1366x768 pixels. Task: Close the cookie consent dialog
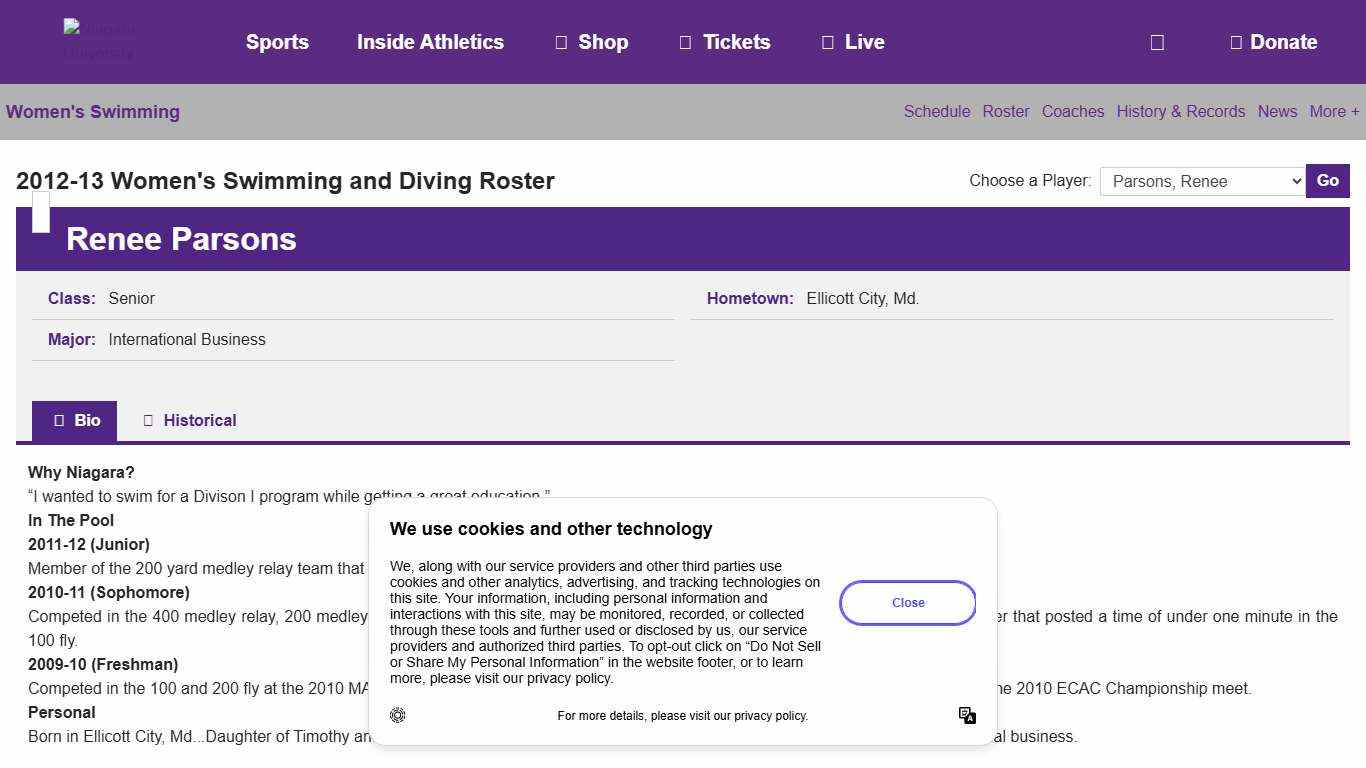[x=907, y=603]
